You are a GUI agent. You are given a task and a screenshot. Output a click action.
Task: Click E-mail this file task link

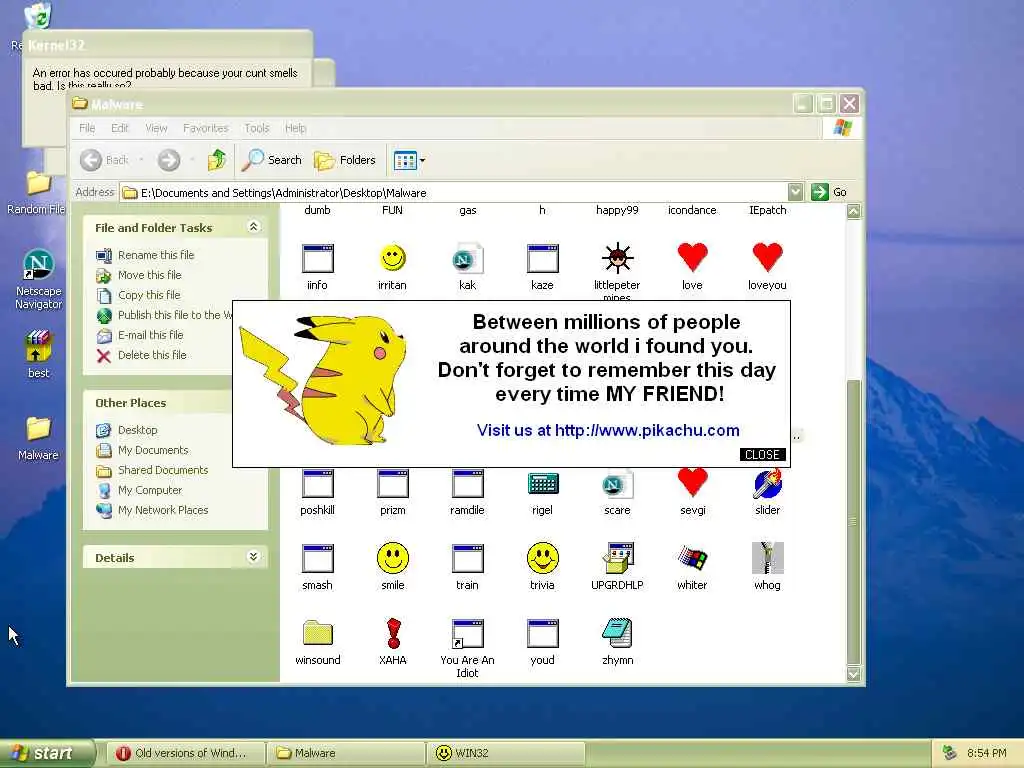point(150,335)
